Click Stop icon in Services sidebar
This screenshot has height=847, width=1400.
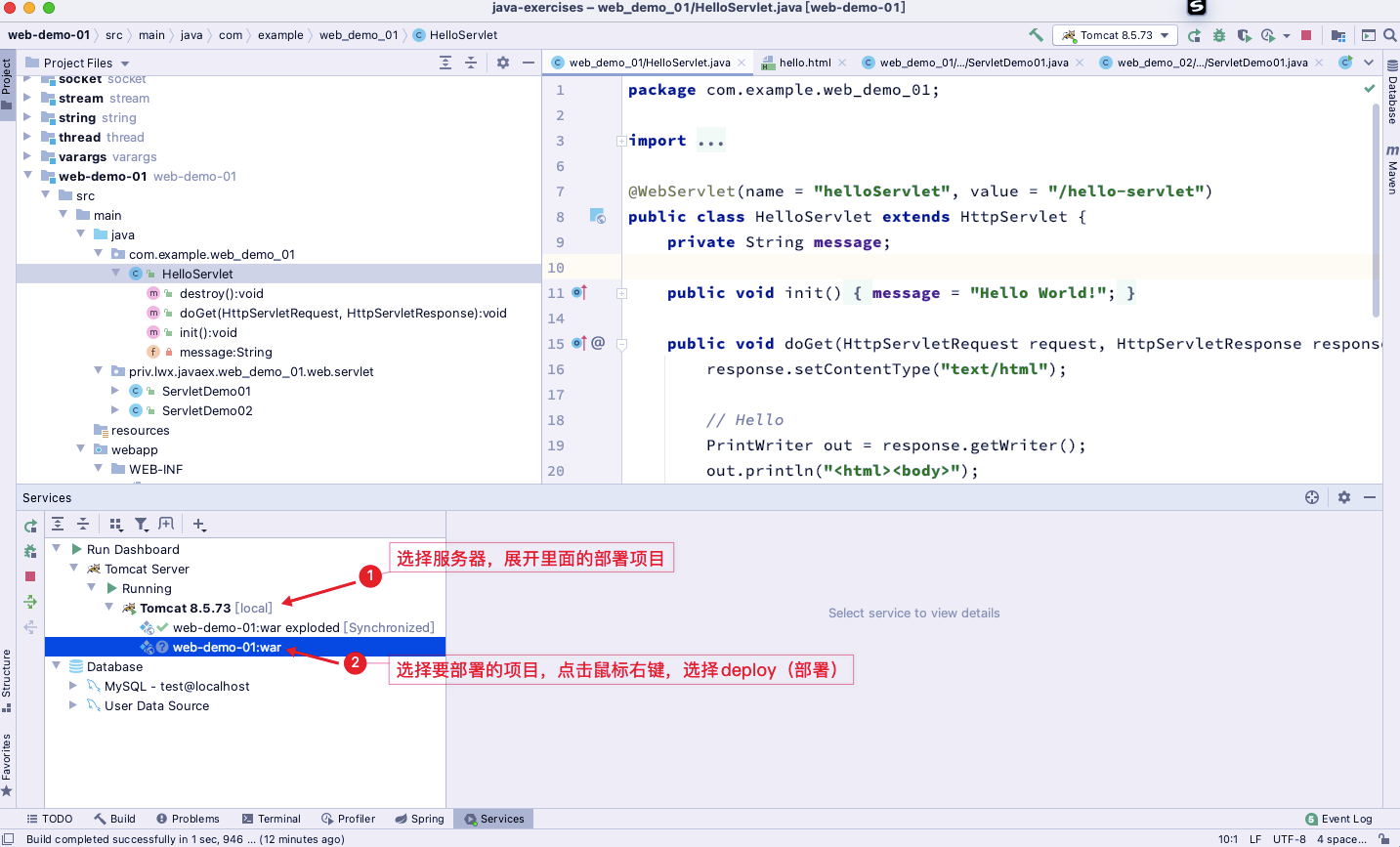point(30,576)
